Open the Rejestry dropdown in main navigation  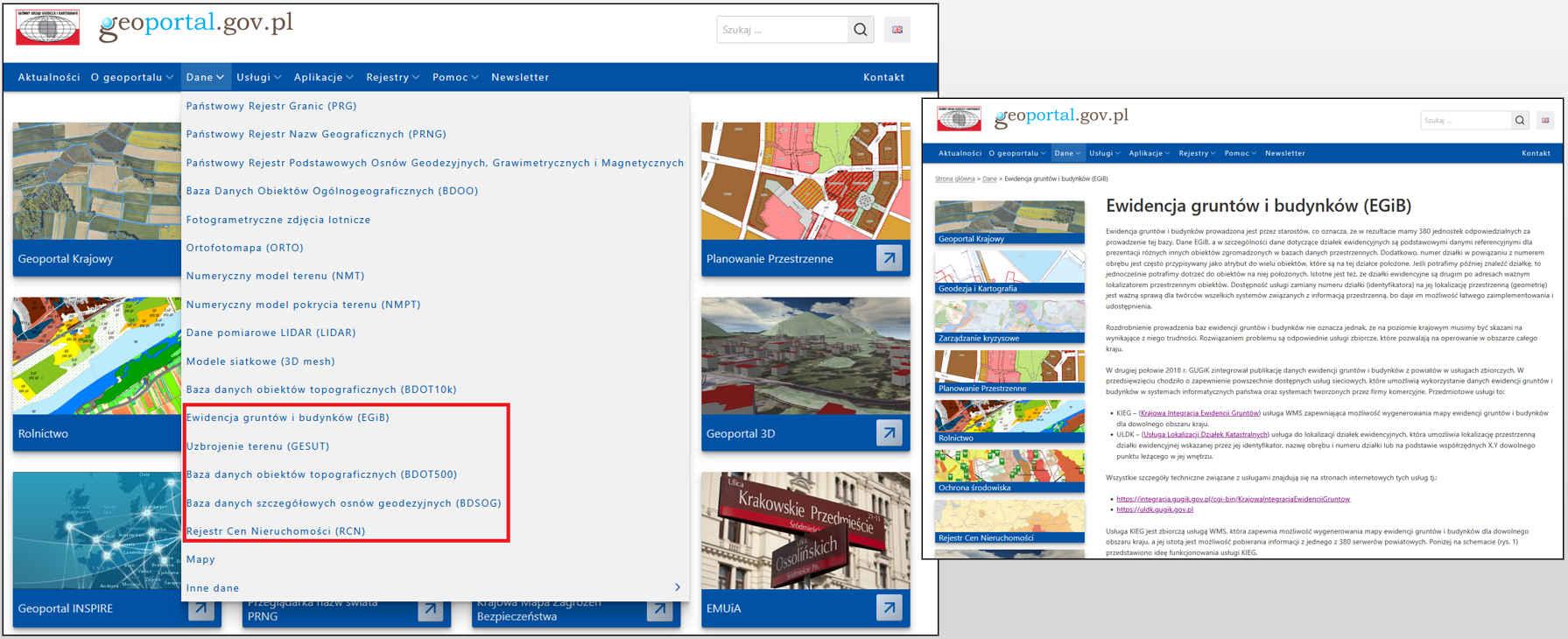click(x=392, y=77)
